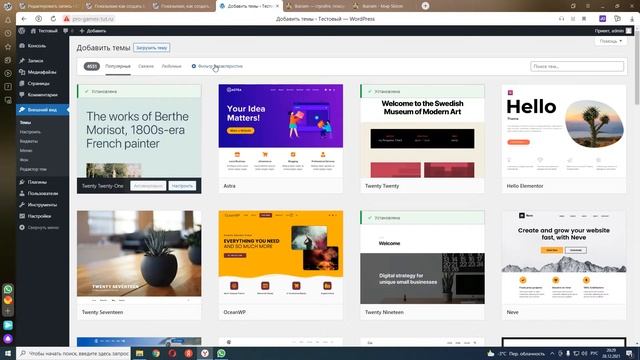Viewport: 640px width, 360px height.
Task: Open Google Chrome from the taskbar
Action: (156, 353)
